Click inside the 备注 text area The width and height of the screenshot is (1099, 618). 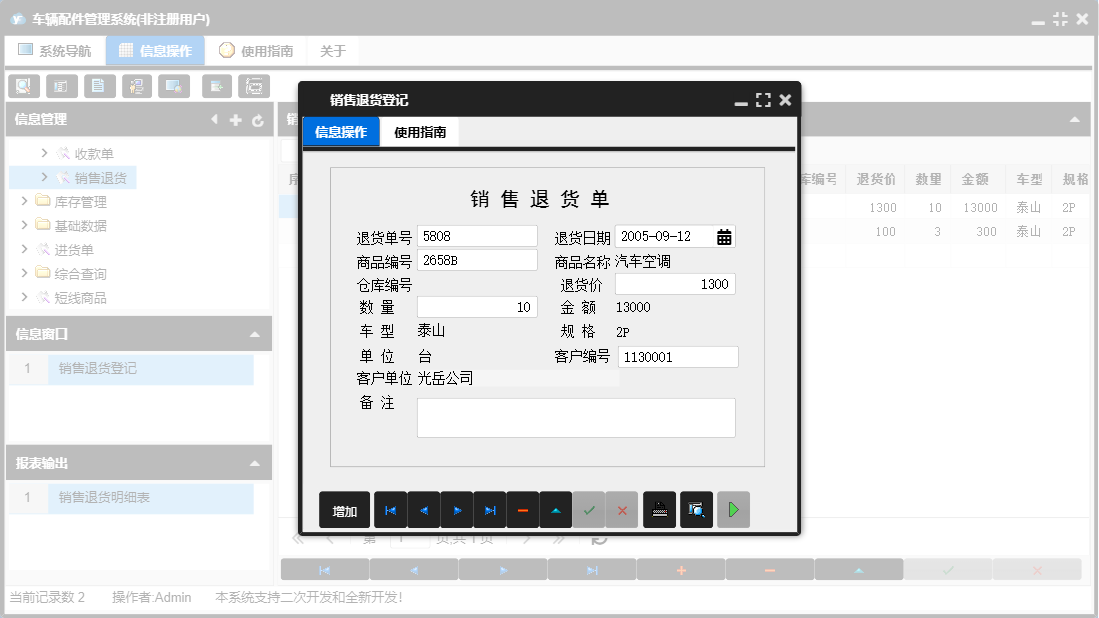[x=575, y=417]
